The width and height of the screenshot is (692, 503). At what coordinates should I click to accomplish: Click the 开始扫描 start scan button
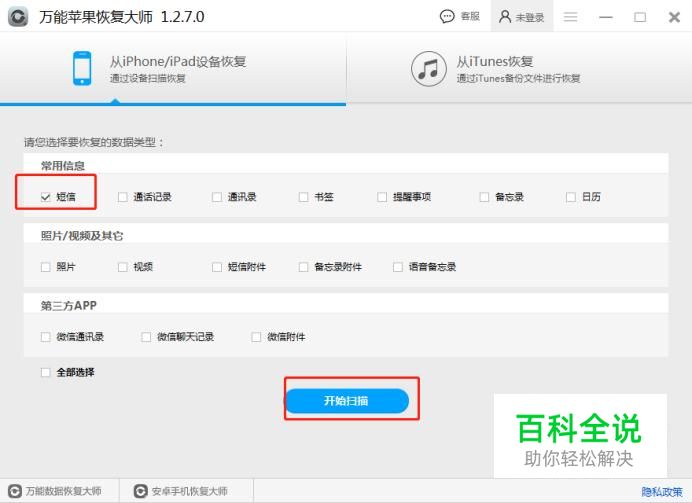[x=347, y=401]
